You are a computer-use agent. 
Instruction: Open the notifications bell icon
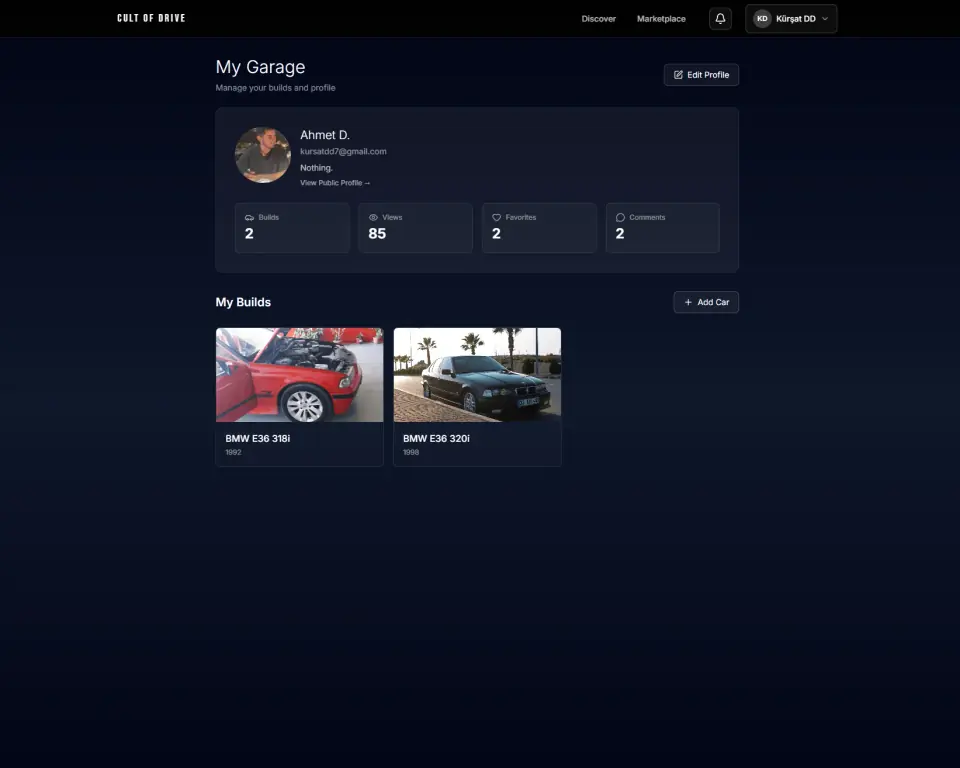[x=720, y=18]
